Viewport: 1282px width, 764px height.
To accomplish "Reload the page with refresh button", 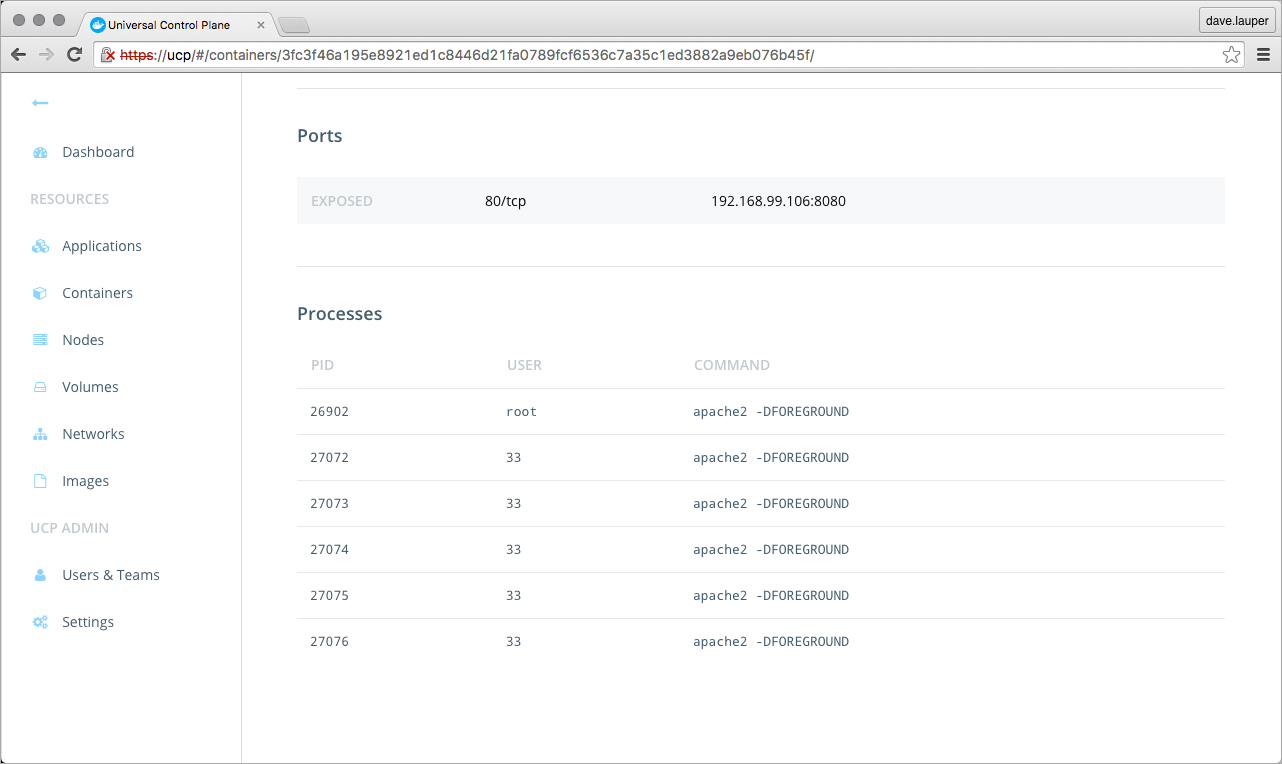I will coord(74,55).
